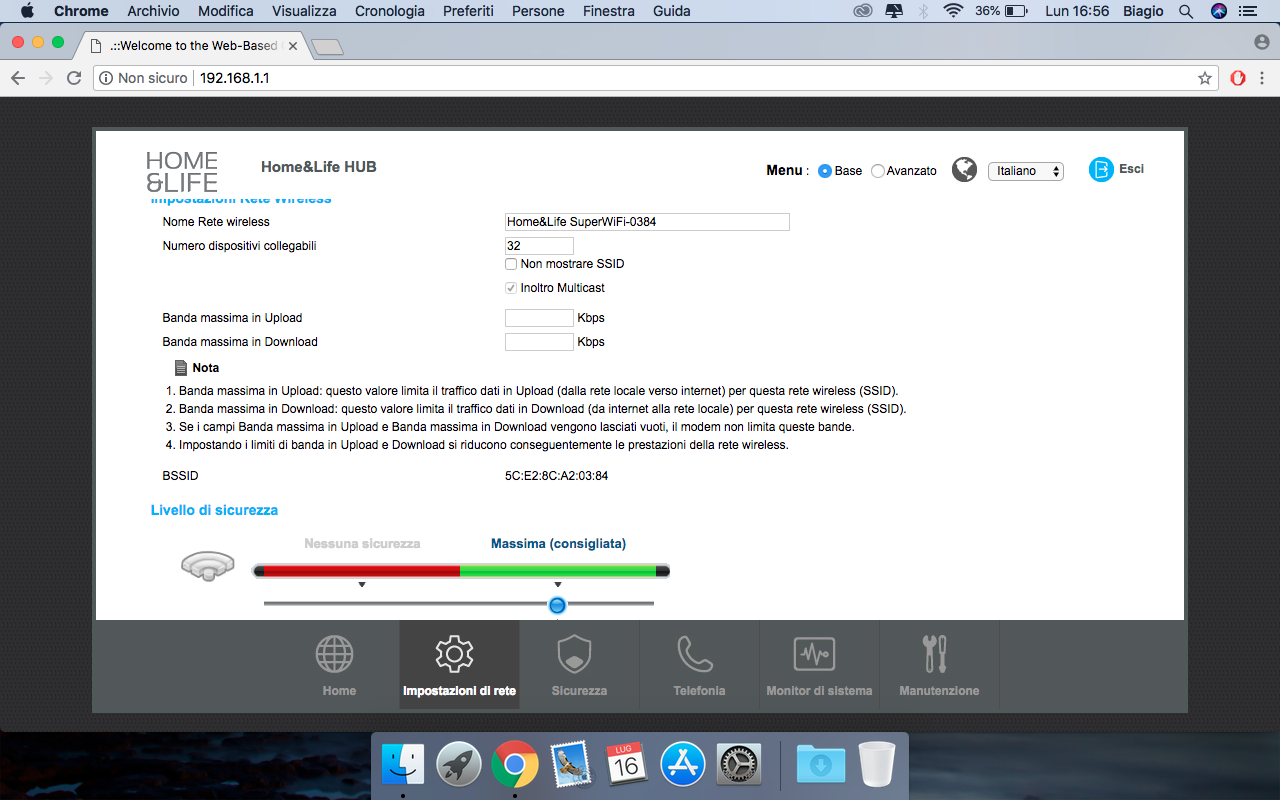The width and height of the screenshot is (1280, 800).
Task: Click the globe language icon in header
Action: pyautogui.click(x=964, y=170)
